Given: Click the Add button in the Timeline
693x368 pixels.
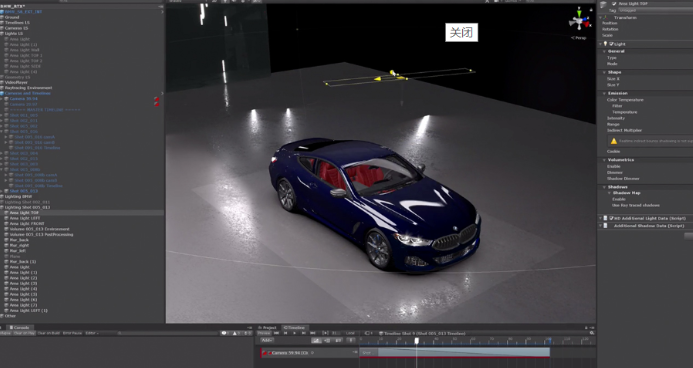Looking at the screenshot, I should coord(267,340).
